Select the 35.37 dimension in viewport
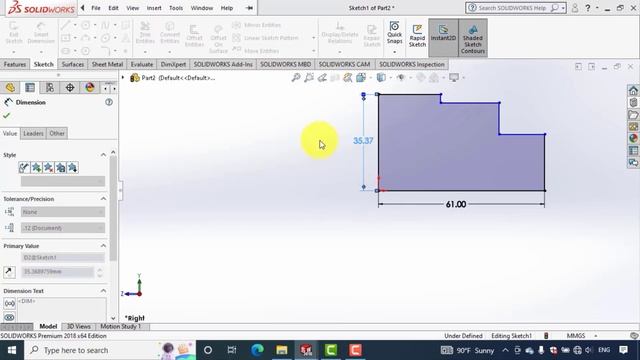This screenshot has width=640, height=360. tap(363, 141)
